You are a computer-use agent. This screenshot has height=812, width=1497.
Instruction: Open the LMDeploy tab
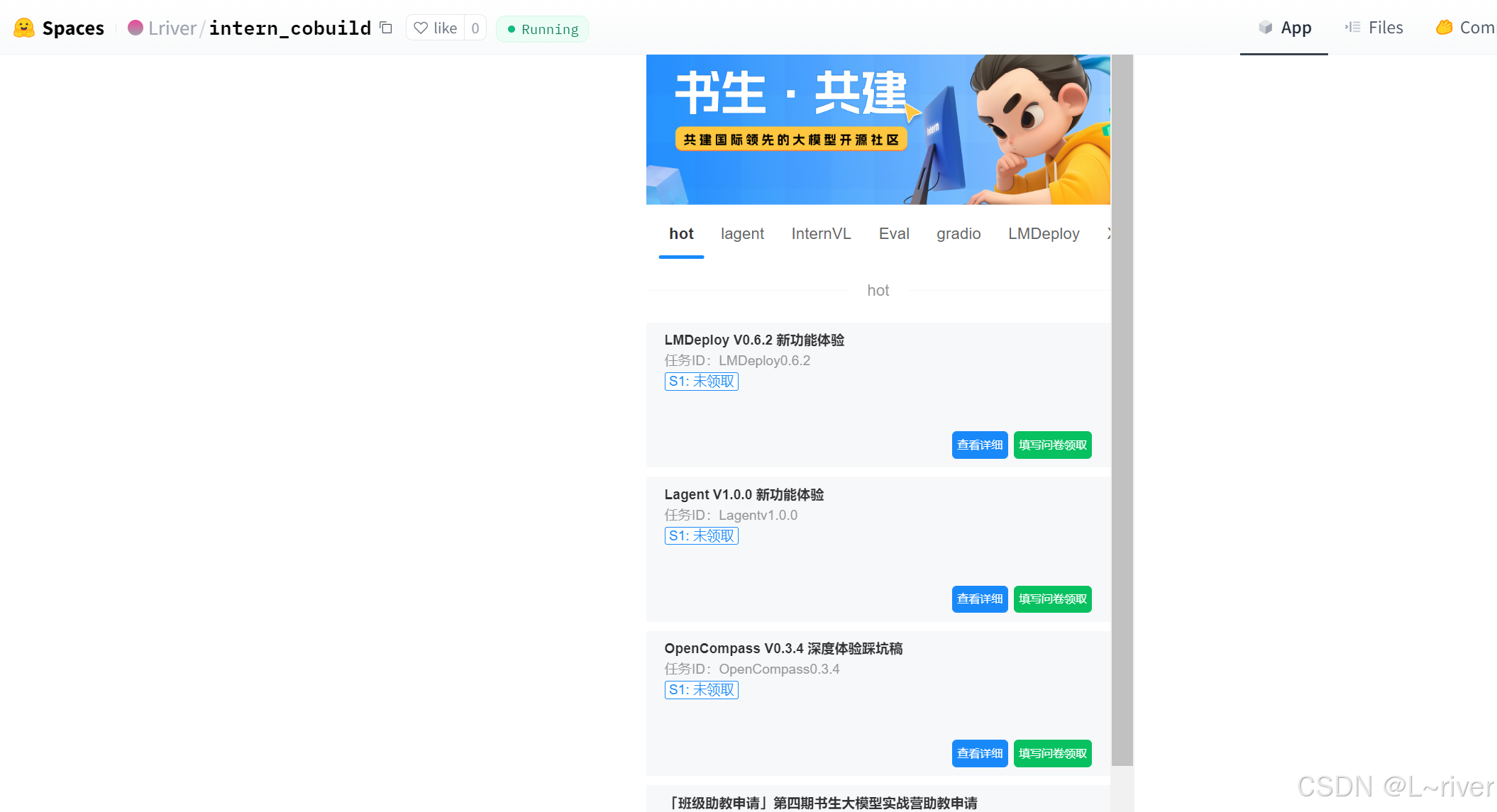[1044, 234]
